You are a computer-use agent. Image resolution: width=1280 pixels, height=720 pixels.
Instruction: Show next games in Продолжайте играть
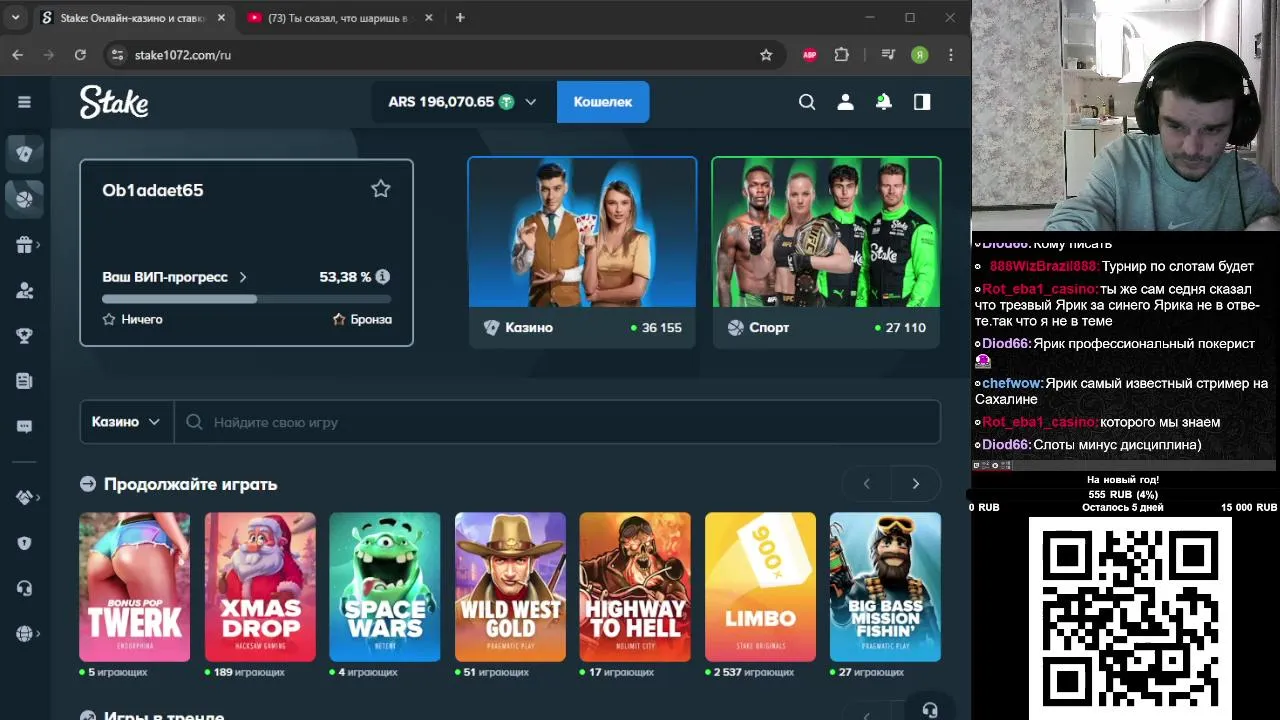[915, 484]
